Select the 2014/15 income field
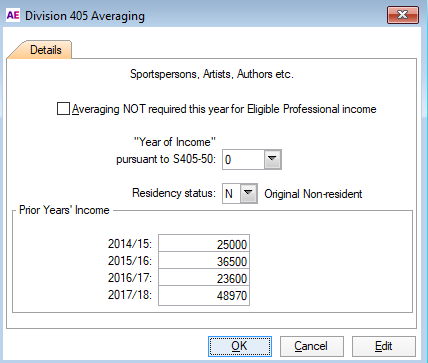The width and height of the screenshot is (428, 363). click(204, 244)
